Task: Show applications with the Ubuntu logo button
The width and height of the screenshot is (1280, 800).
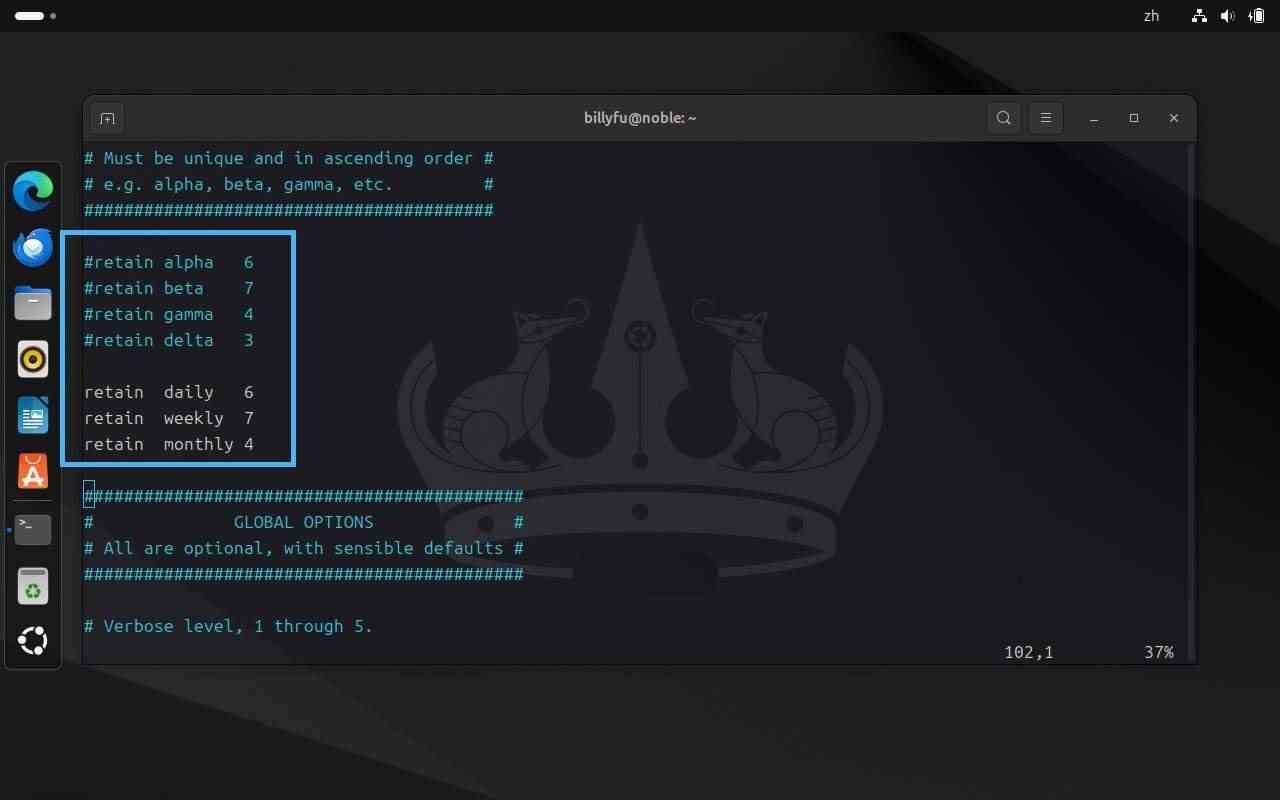Action: [x=33, y=641]
